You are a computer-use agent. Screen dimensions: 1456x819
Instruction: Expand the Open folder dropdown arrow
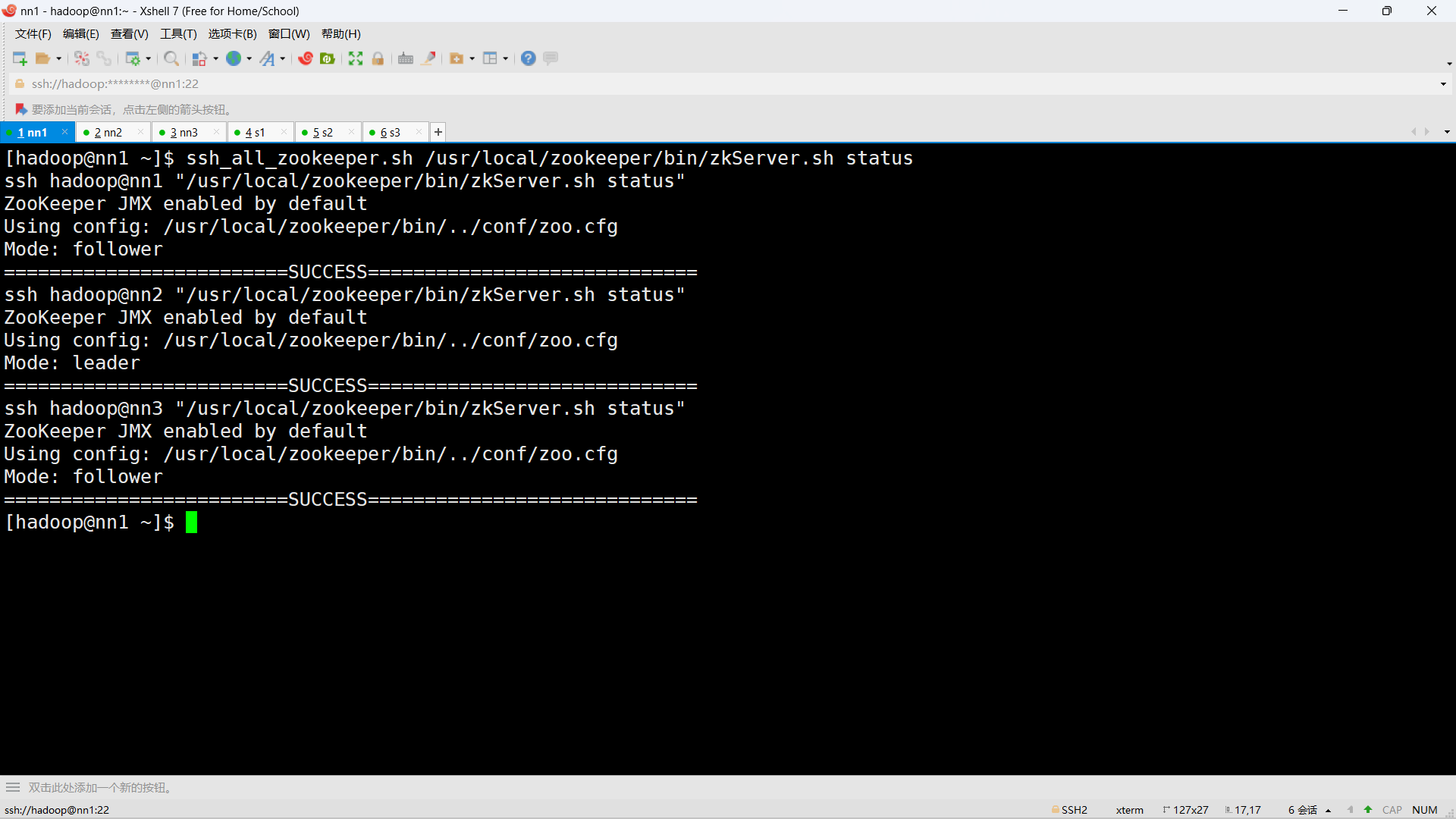(58, 58)
